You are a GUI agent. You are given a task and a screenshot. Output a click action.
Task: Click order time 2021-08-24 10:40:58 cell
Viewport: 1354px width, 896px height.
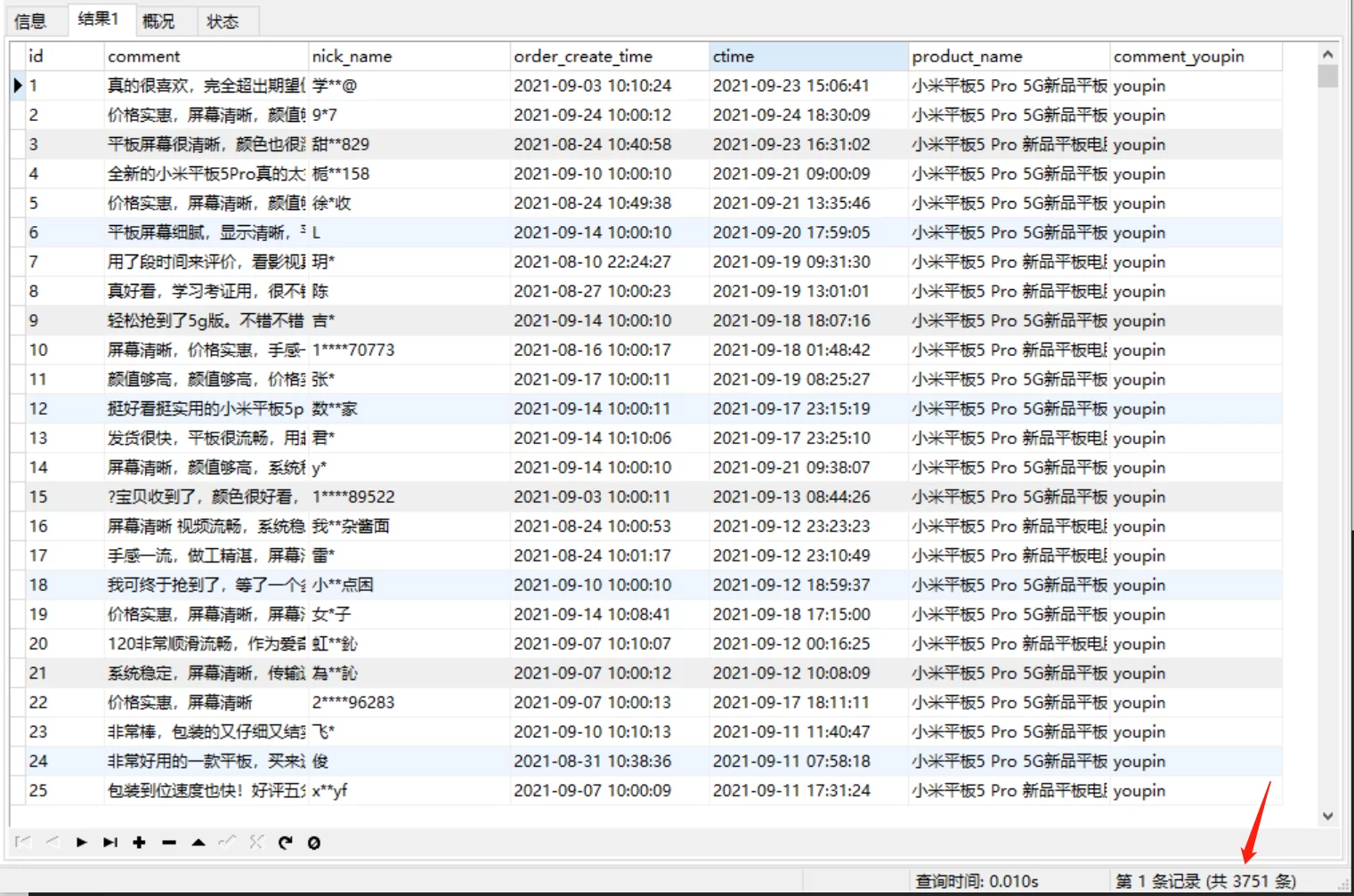610,144
